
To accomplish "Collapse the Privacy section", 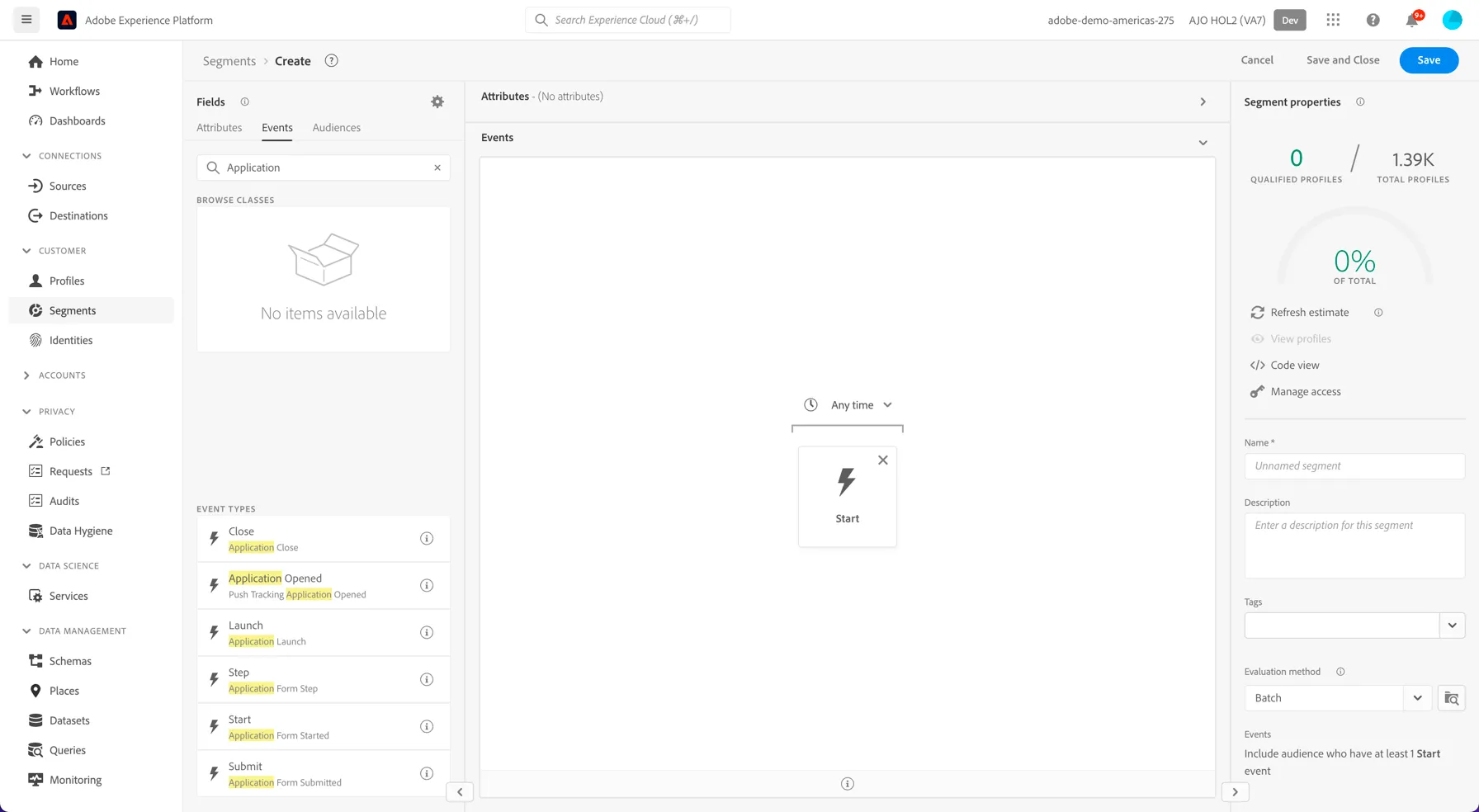I will 26,412.
